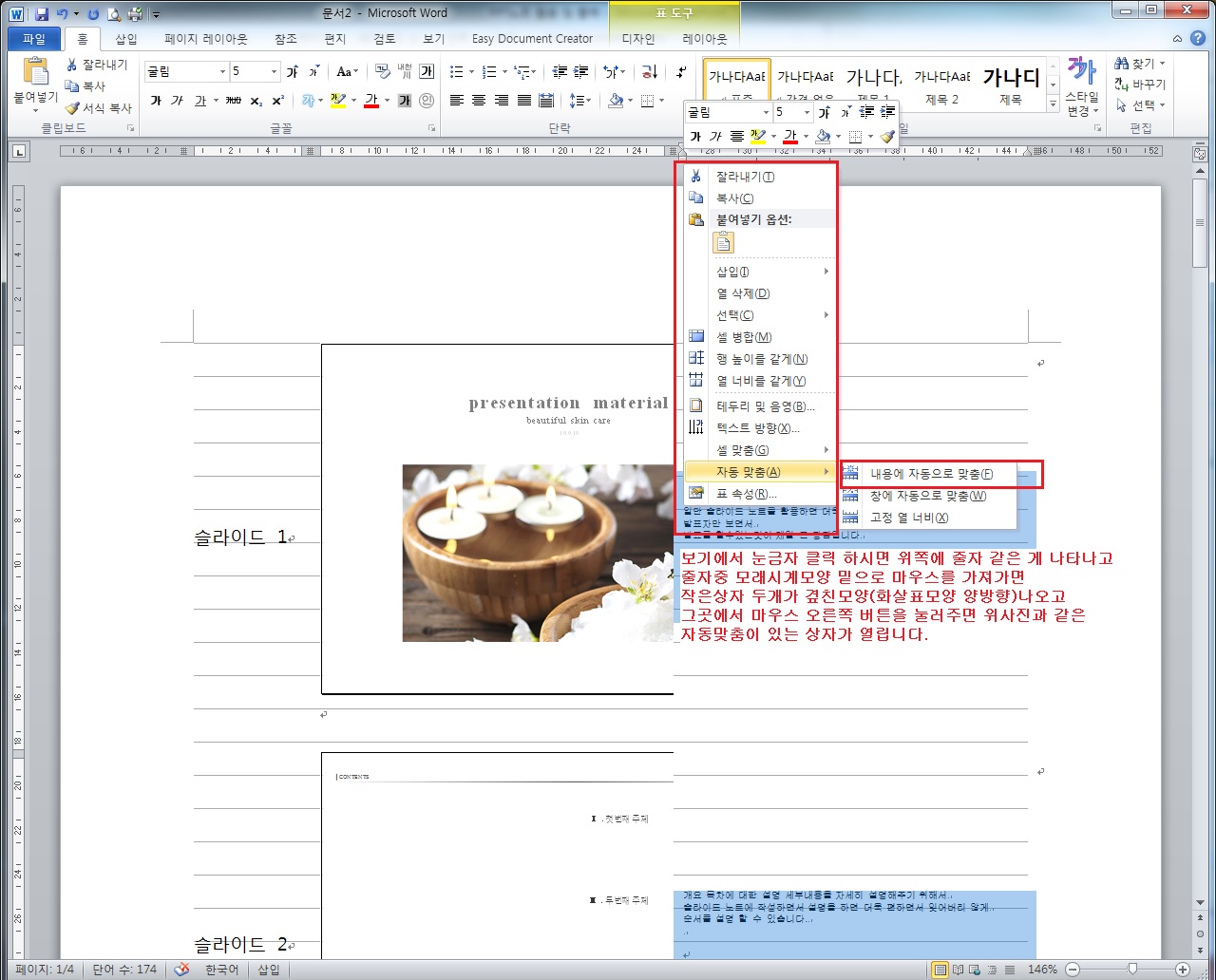1216x980 pixels.
Task: Click distributed alignment icon in ribbon
Action: click(x=546, y=100)
